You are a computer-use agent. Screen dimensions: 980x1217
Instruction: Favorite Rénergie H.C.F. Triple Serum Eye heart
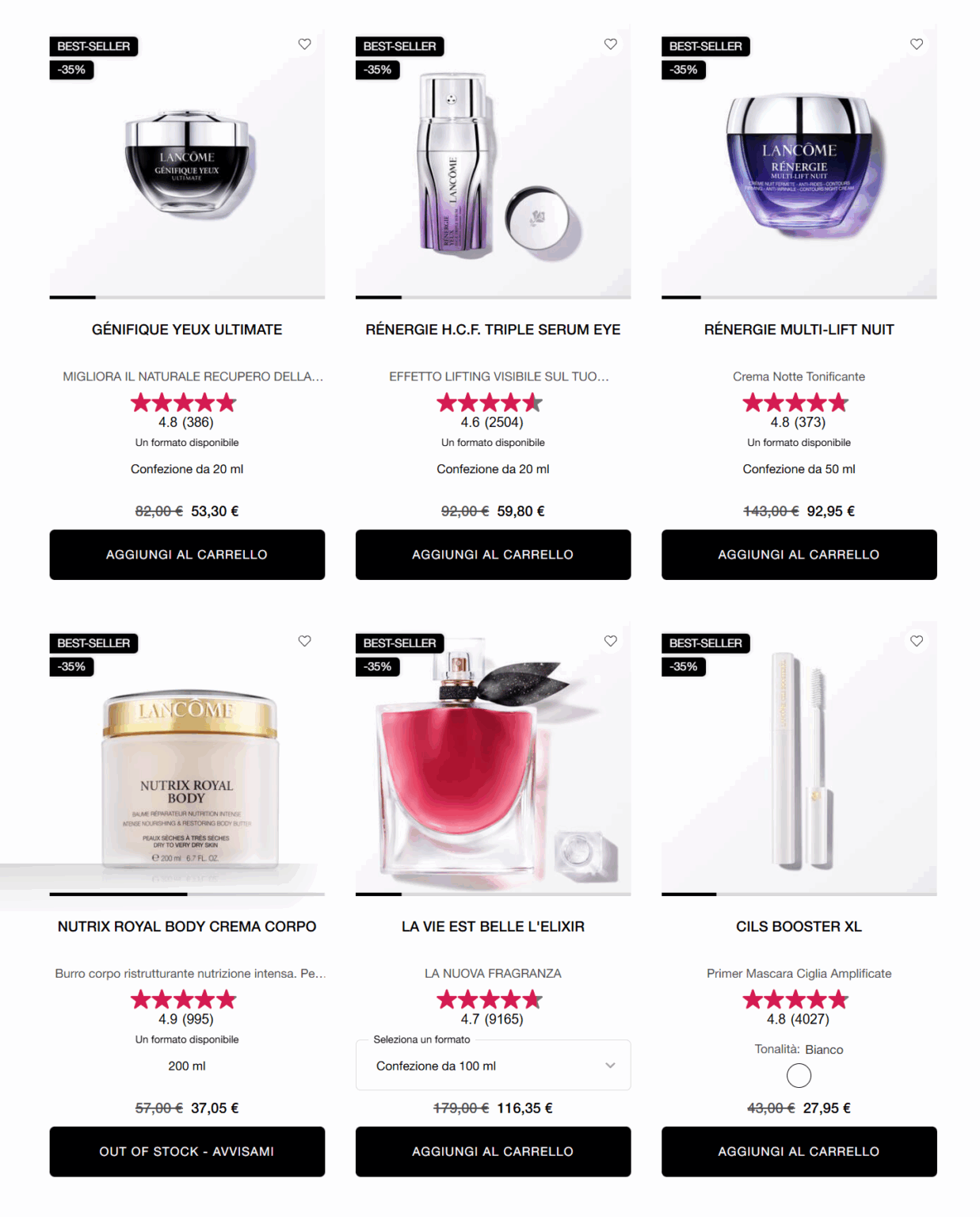[610, 44]
